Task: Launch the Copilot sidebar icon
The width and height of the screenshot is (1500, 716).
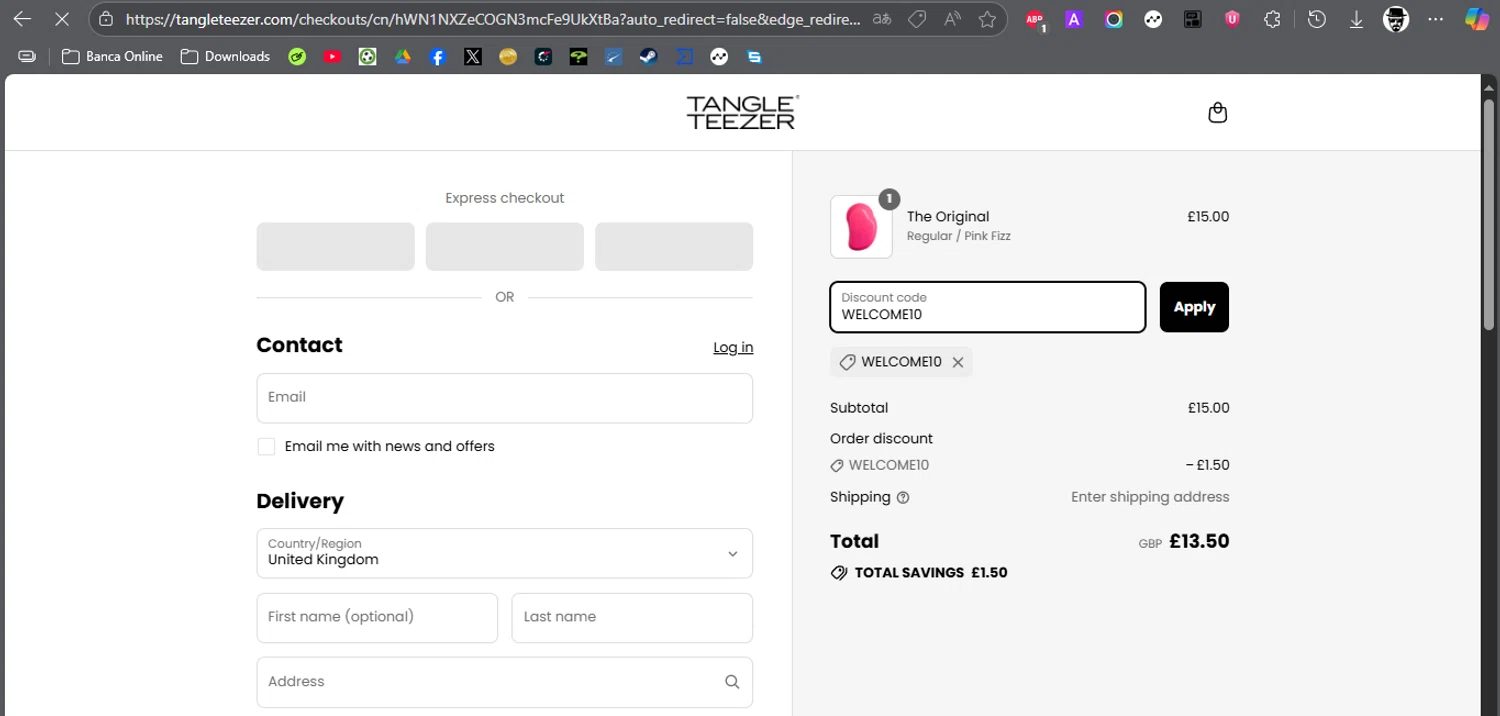Action: 1476,19
